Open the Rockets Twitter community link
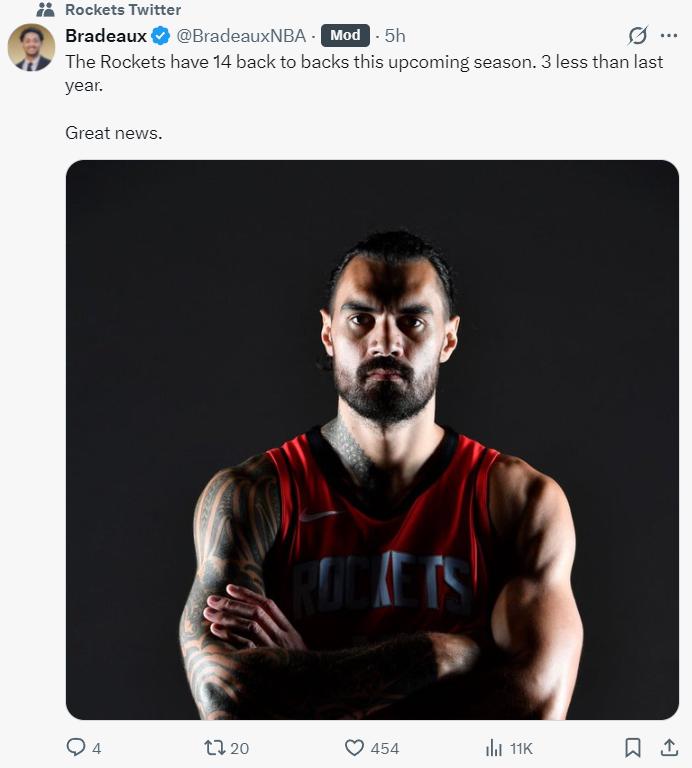 pyautogui.click(x=123, y=10)
